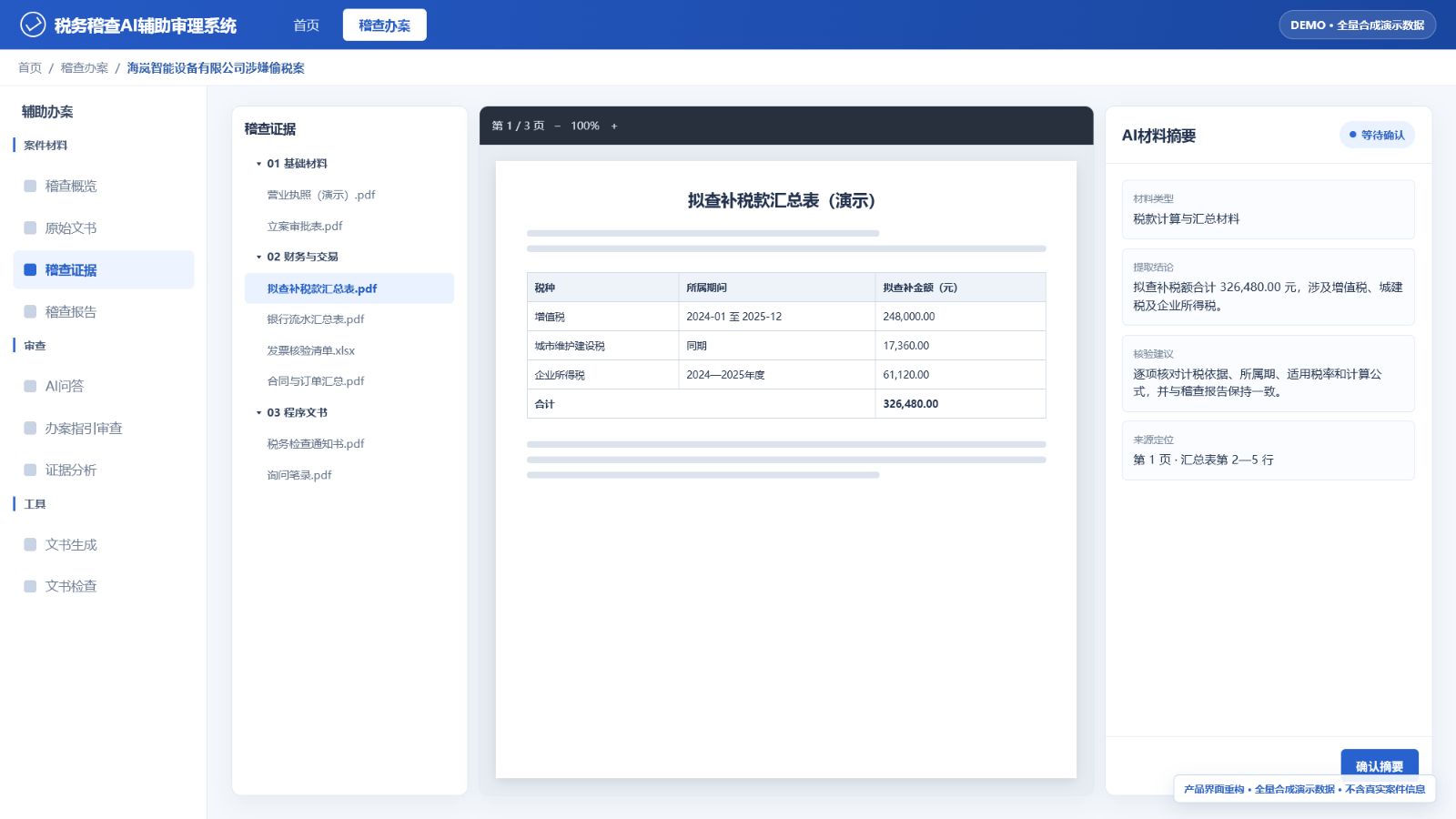Zoom in with the plus button

[x=614, y=126]
